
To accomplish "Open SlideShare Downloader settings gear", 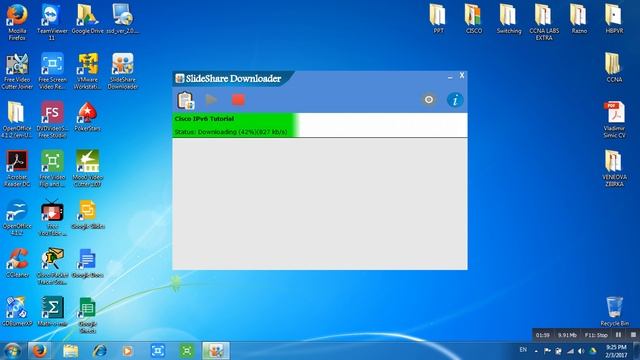I will pyautogui.click(x=429, y=100).
